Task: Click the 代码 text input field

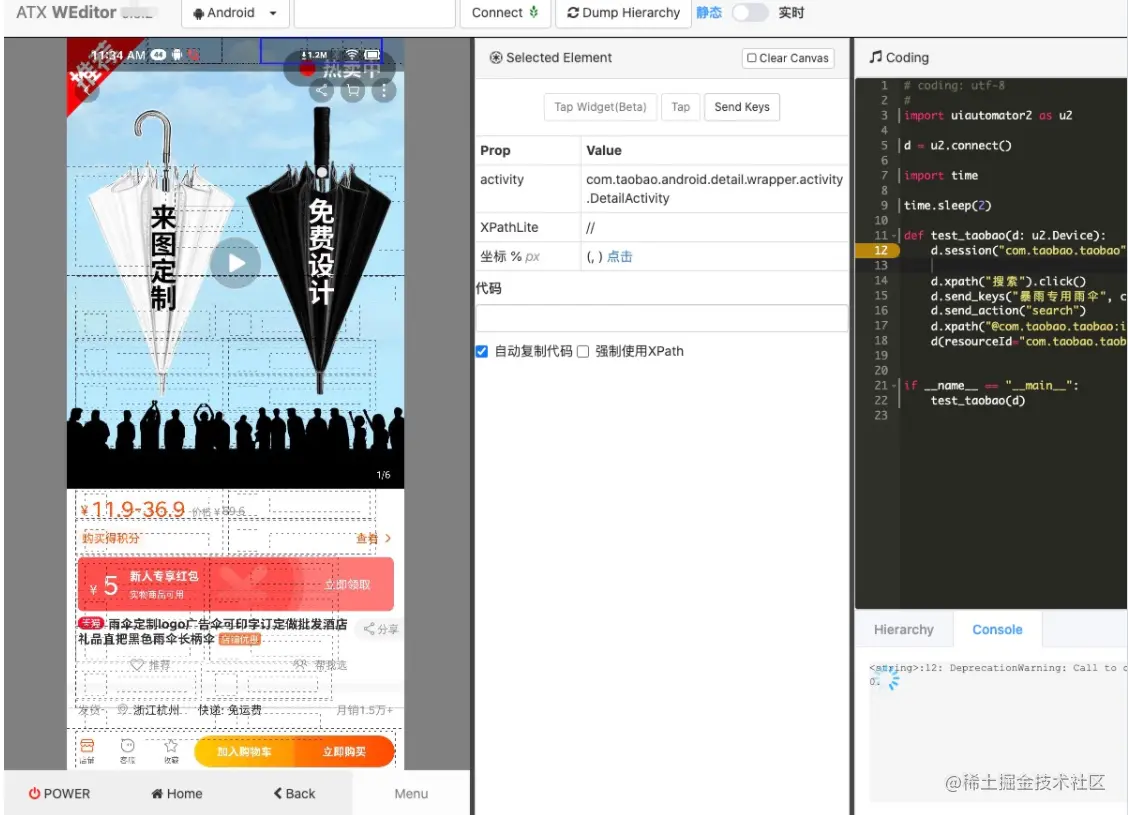Action: (x=661, y=317)
